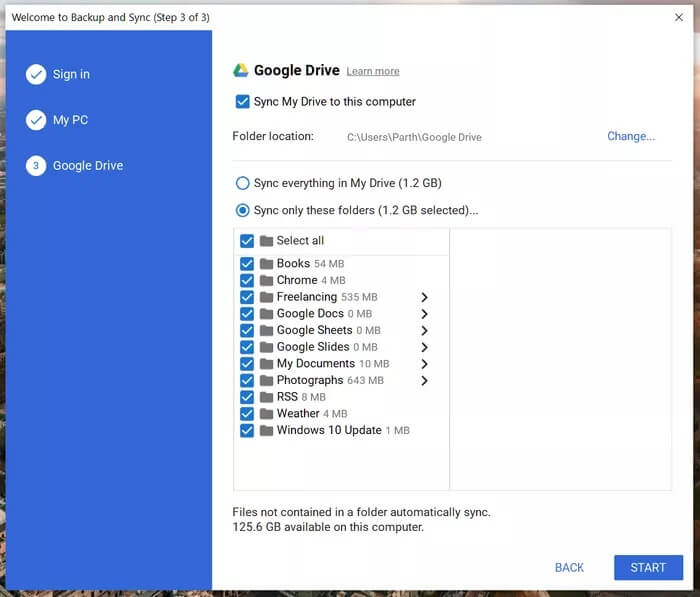
Task: Uncheck the Weather folder checkbox
Action: (247, 414)
